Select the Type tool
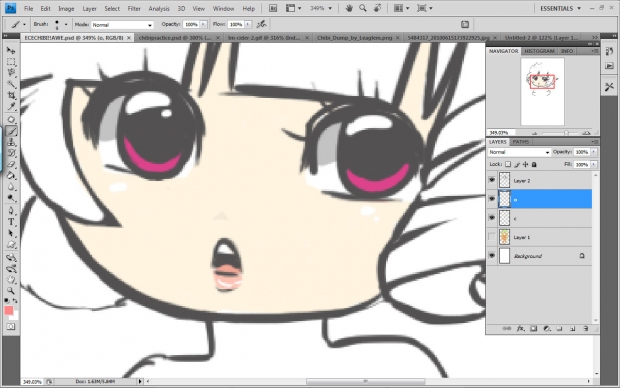The height and width of the screenshot is (388, 620). click(x=11, y=222)
